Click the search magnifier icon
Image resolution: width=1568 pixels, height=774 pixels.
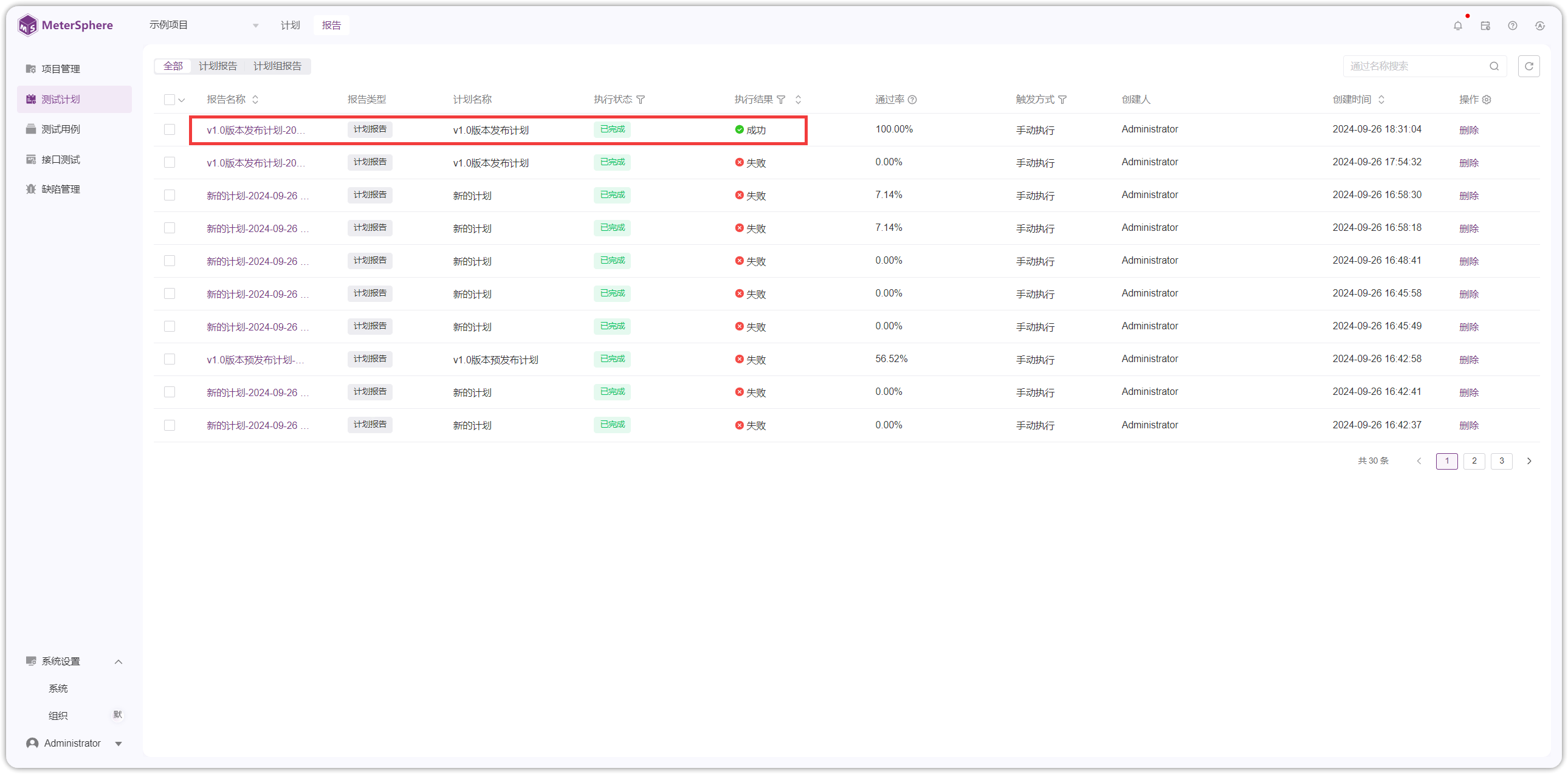1494,66
